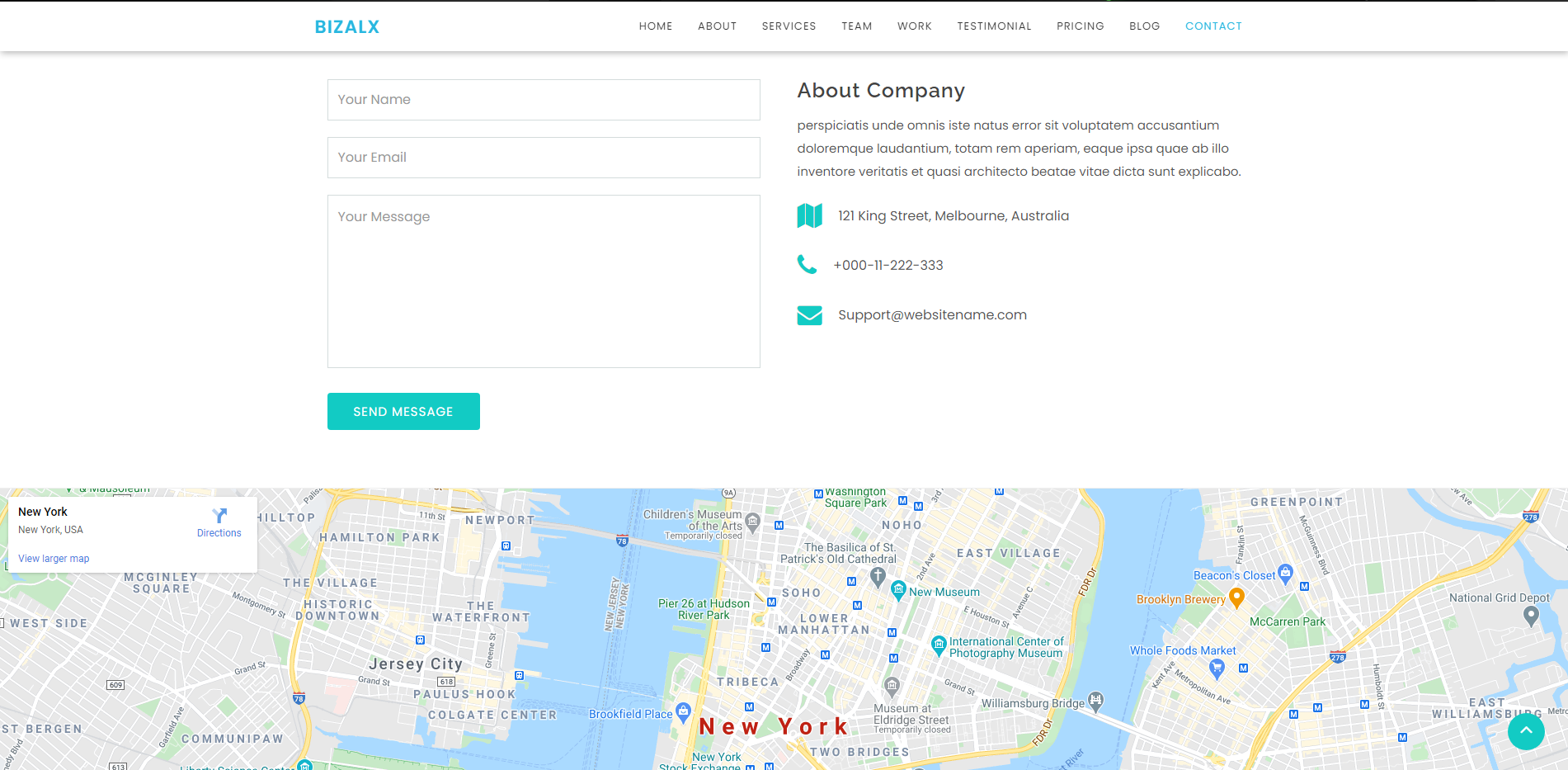Click the National Grid Depot pin

[x=1531, y=615]
